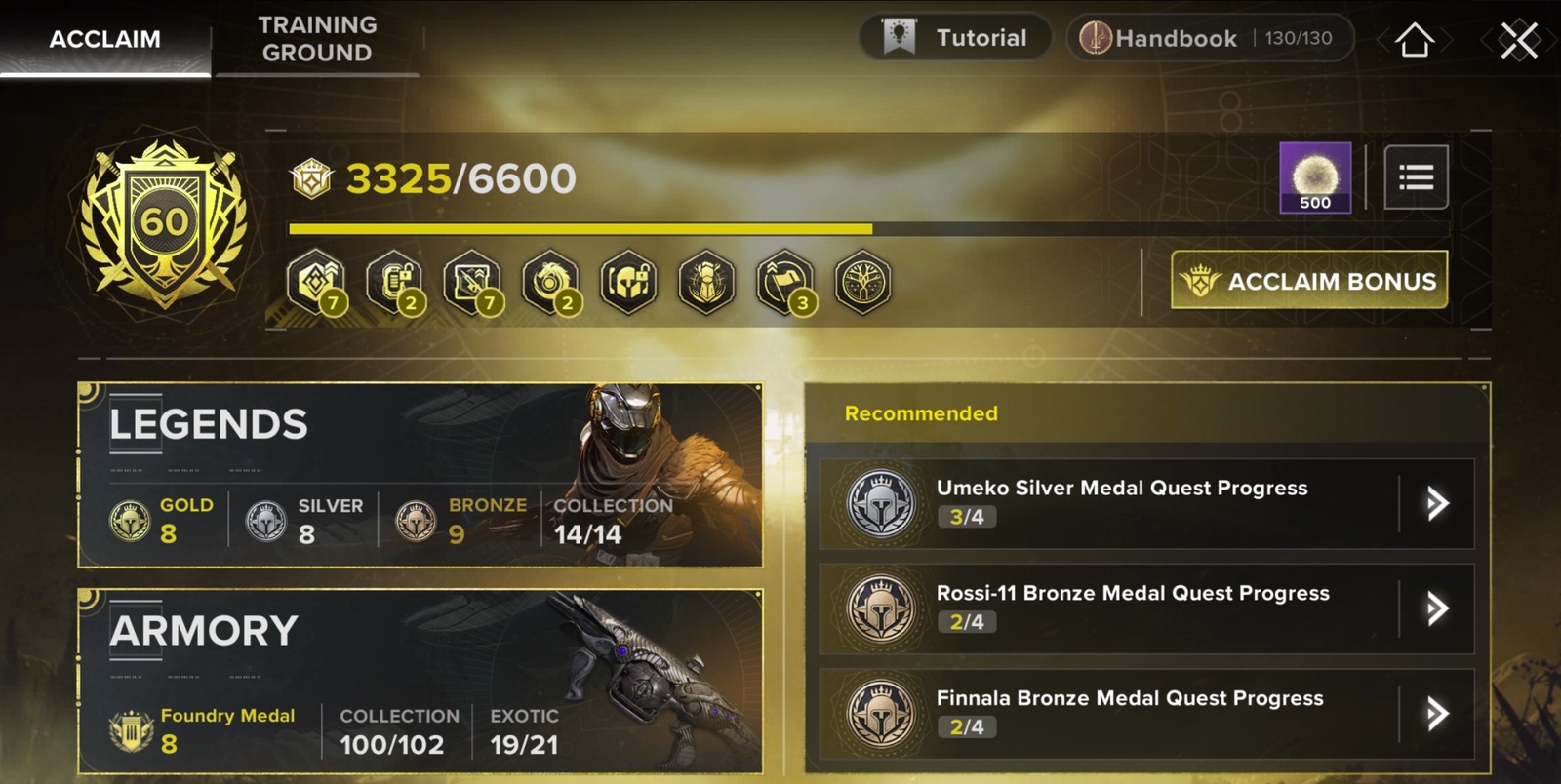Expand Umeko Silver Medal Quest arrow
The height and width of the screenshot is (784, 1561).
[1436, 503]
